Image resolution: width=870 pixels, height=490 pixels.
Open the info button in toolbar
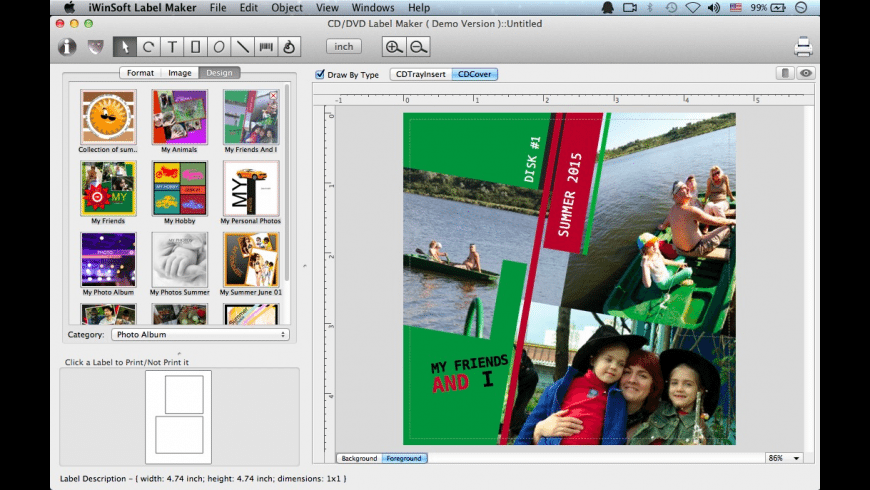pos(68,47)
